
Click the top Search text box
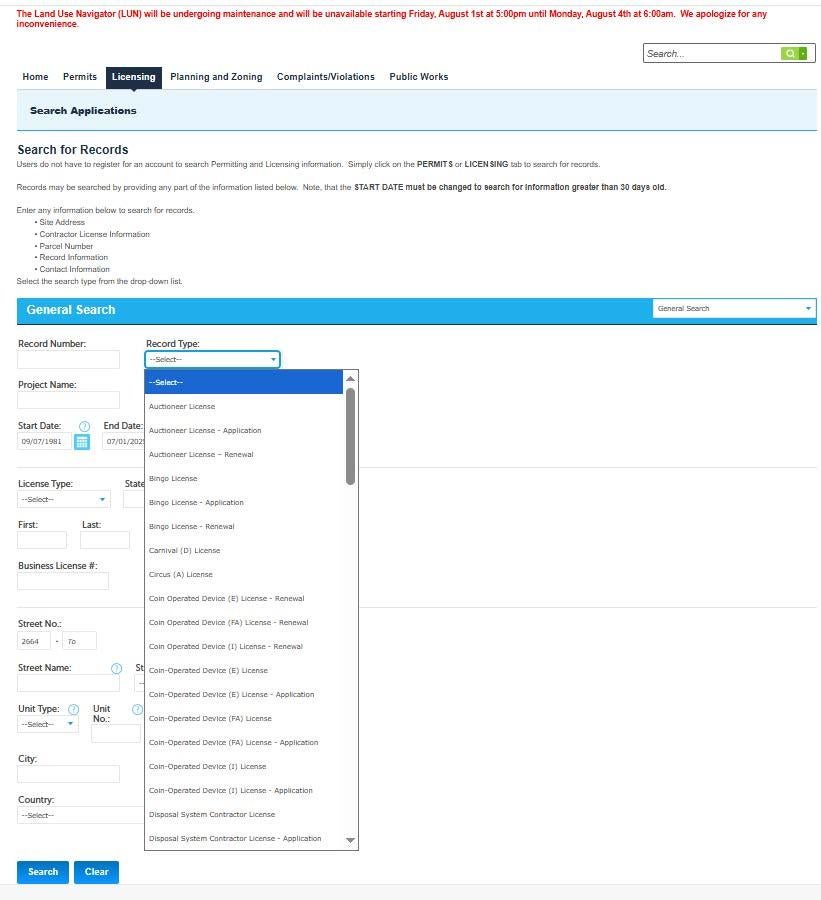tap(712, 53)
